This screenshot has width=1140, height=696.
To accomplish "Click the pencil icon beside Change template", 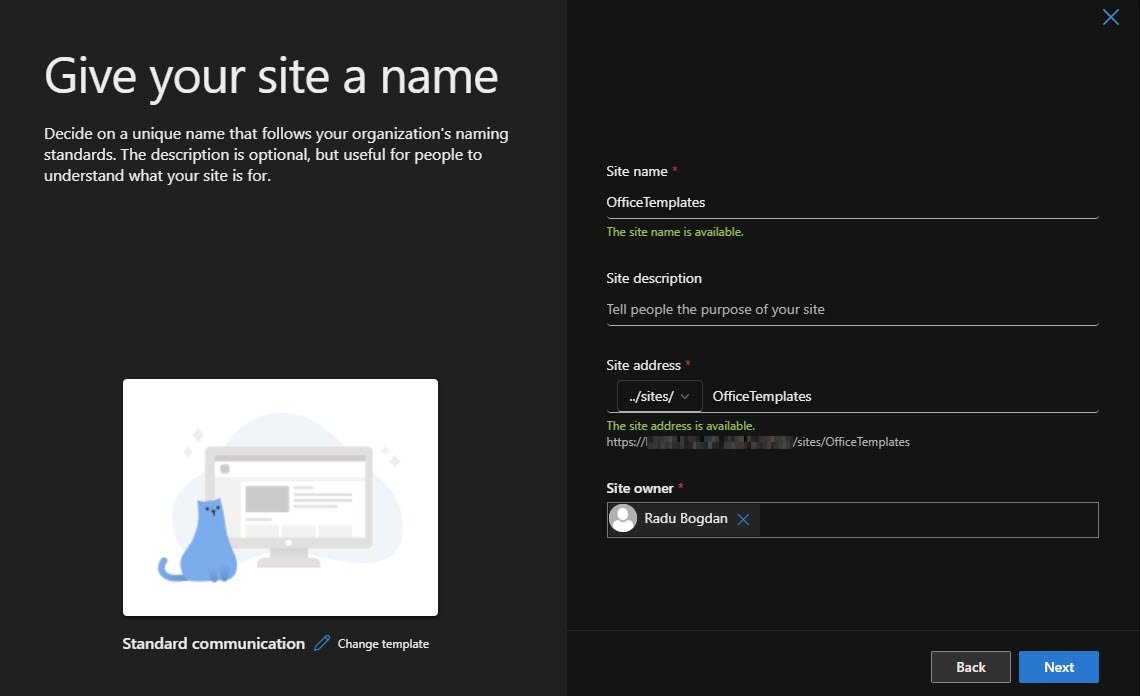I will pyautogui.click(x=322, y=643).
